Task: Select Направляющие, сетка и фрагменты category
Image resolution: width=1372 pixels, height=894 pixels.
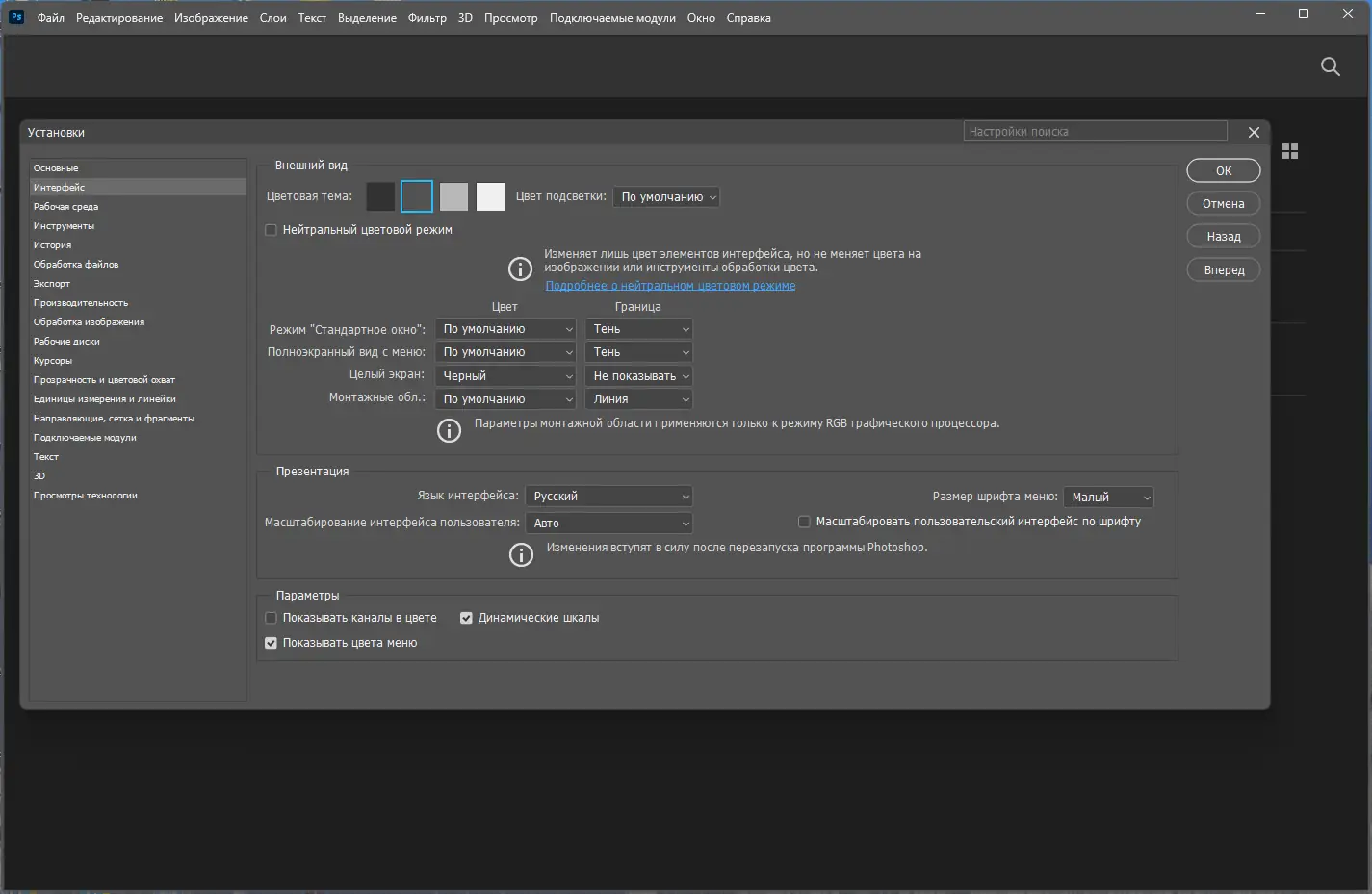Action: 138,419
